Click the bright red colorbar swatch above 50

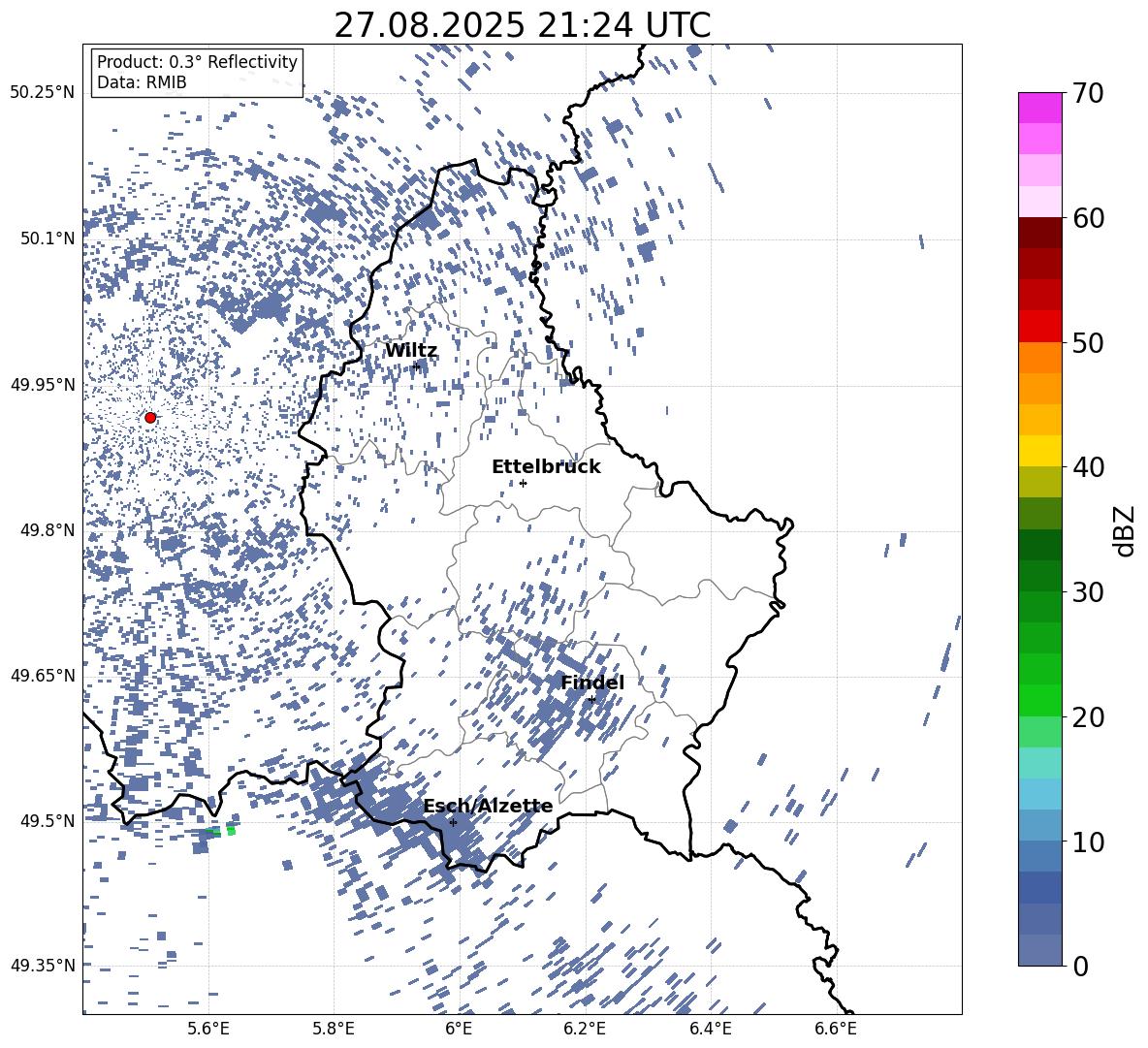coord(1040,327)
